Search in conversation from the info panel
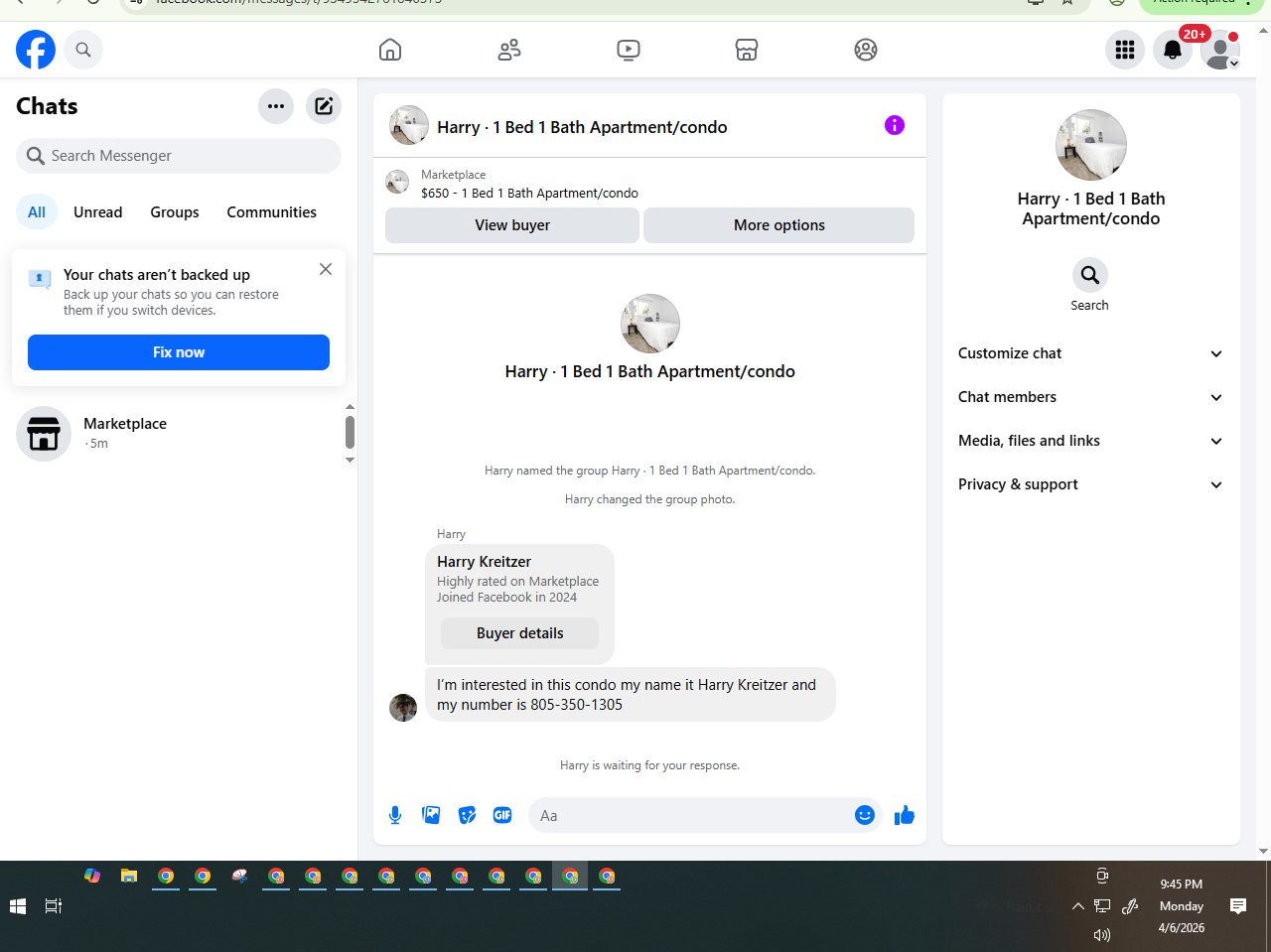Image resolution: width=1271 pixels, height=952 pixels. click(1090, 275)
